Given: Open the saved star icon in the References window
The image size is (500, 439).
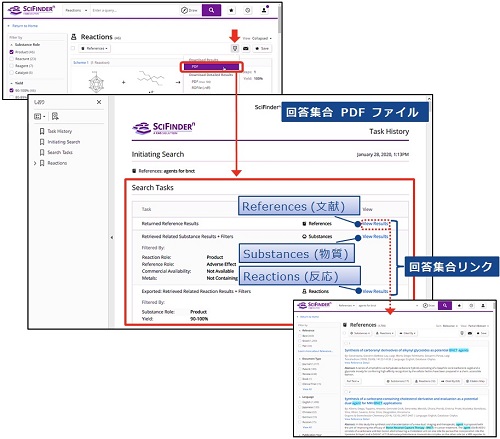Looking at the screenshot, I should pos(459,305).
